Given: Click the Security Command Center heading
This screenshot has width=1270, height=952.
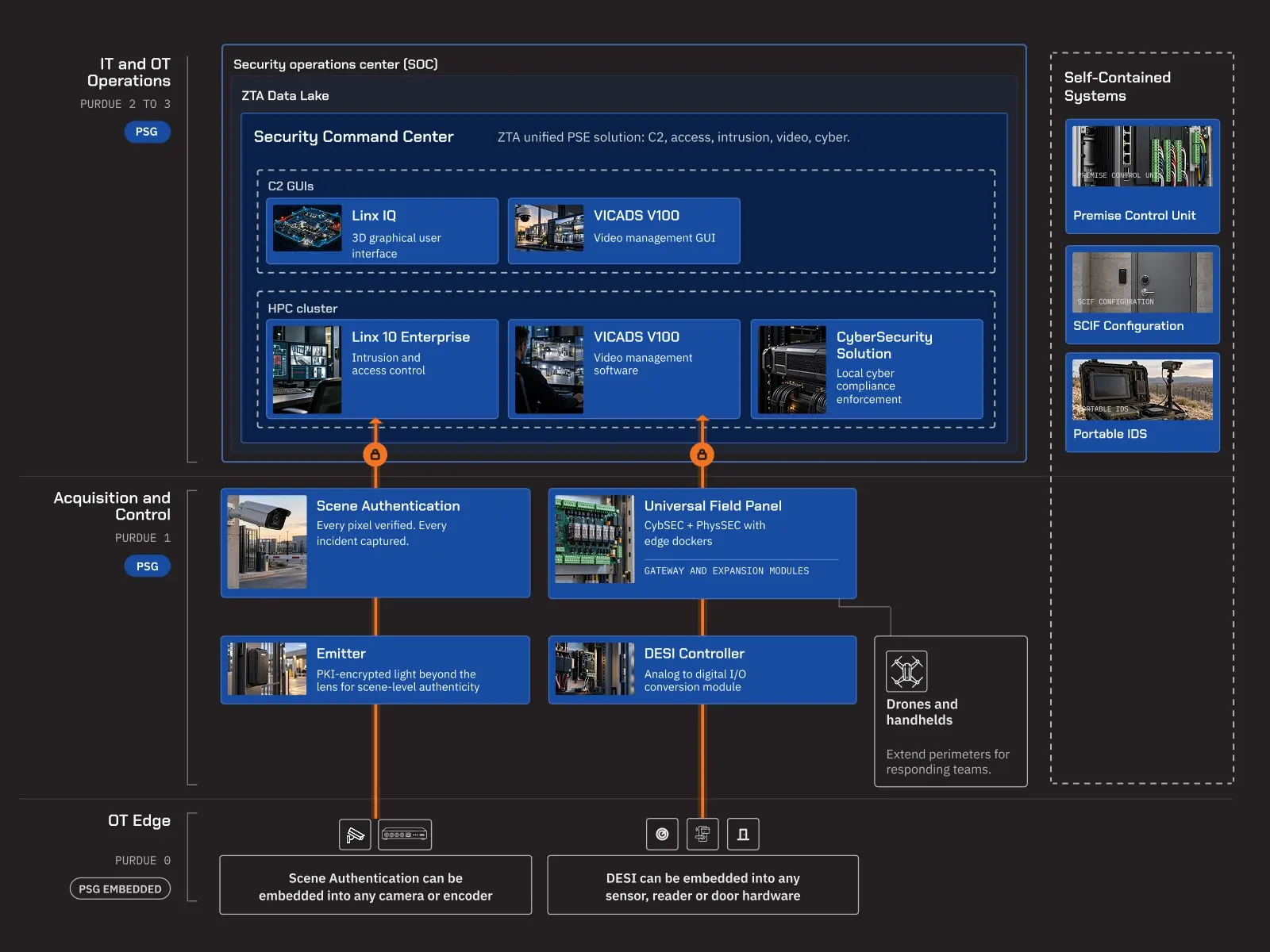Looking at the screenshot, I should coord(353,137).
